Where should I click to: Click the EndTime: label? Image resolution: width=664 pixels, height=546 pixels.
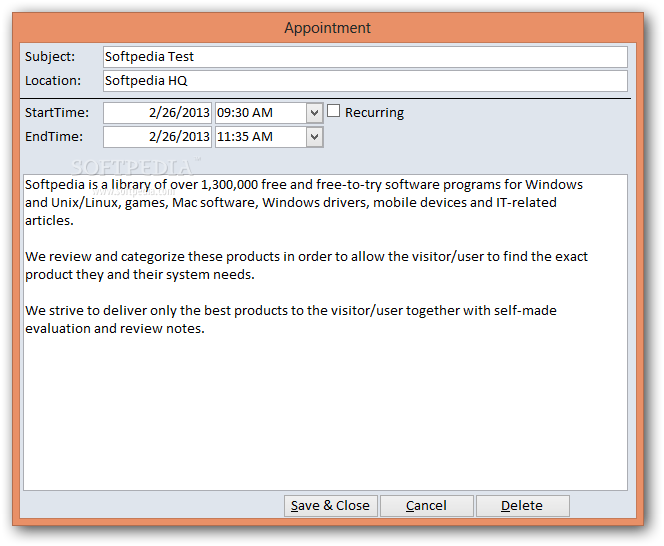pos(54,137)
